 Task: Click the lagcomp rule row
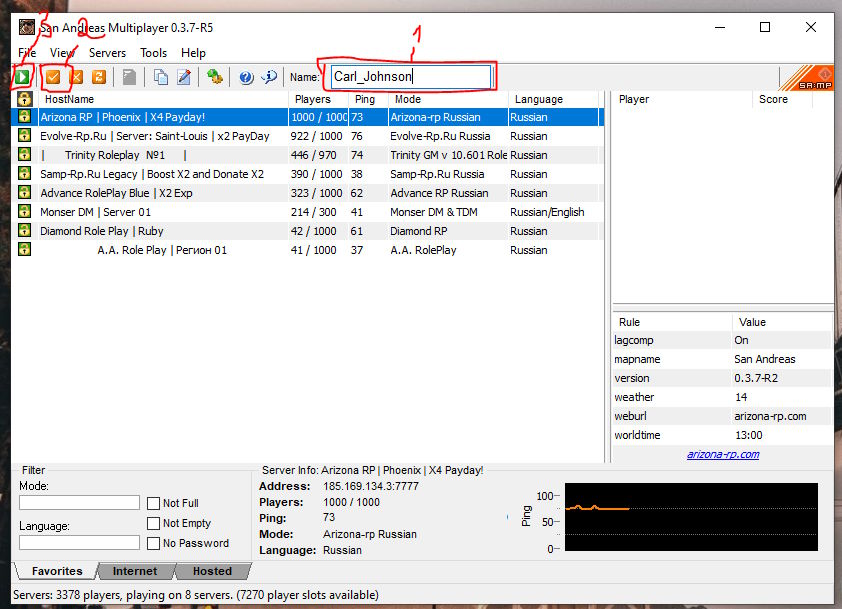coord(722,340)
